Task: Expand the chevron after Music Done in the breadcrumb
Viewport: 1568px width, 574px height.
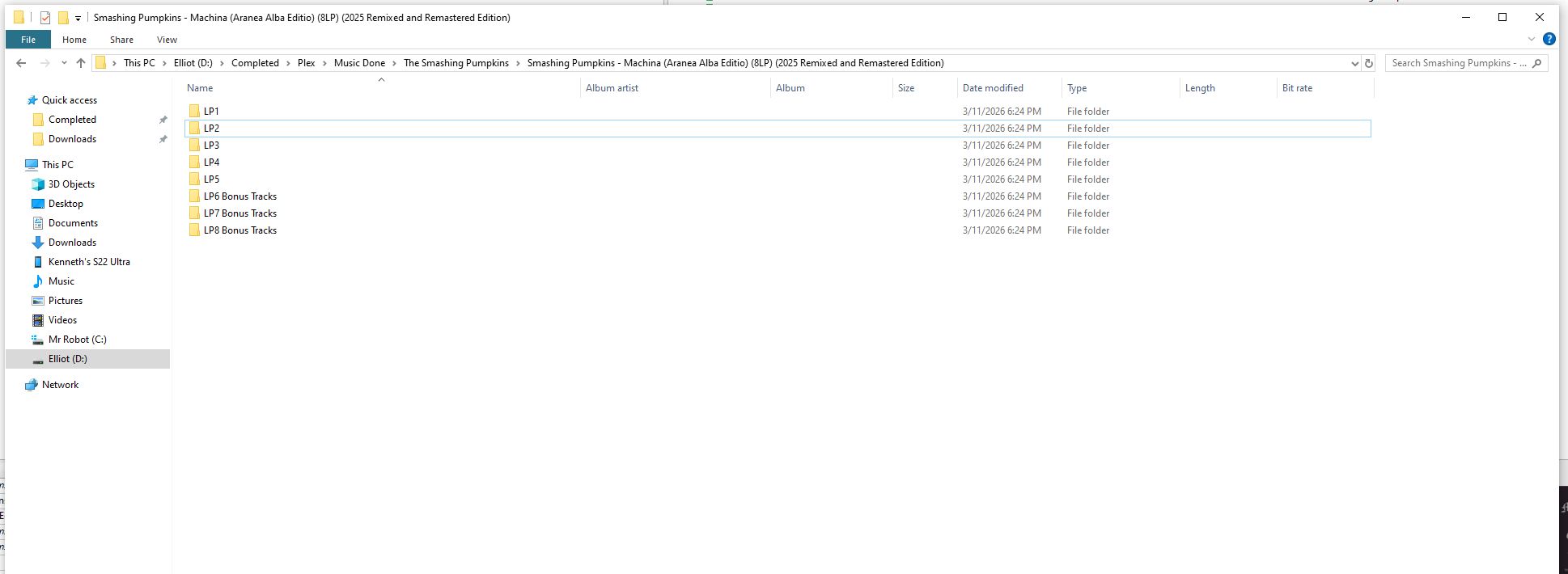Action: pos(395,63)
